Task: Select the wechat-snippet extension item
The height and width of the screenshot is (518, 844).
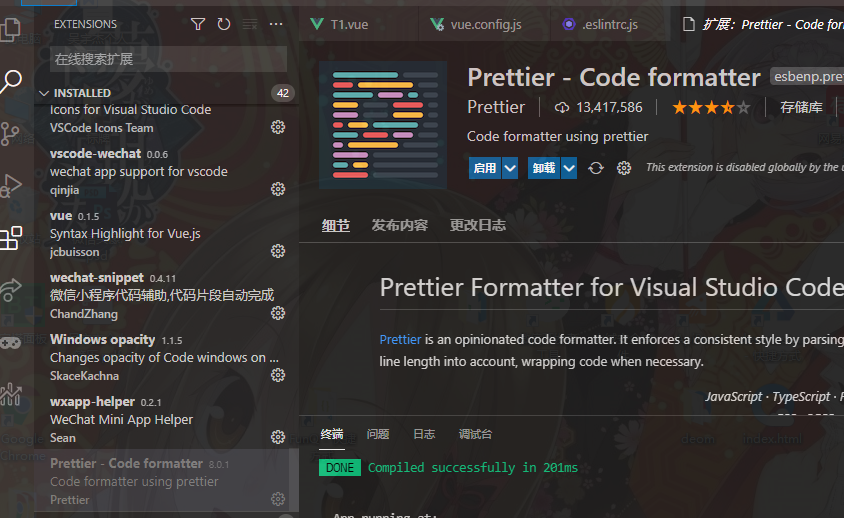Action: pos(166,295)
